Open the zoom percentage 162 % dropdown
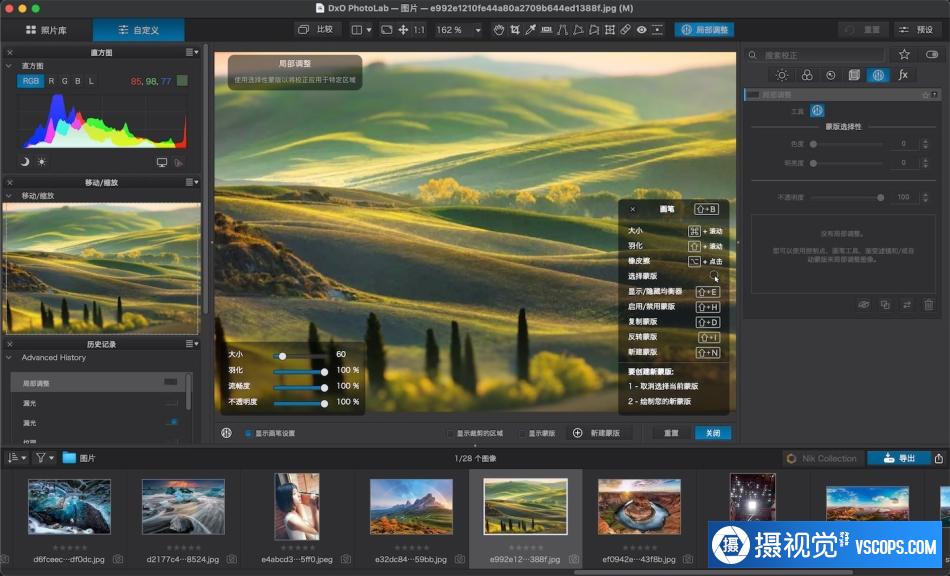This screenshot has height=576, width=950. [459, 30]
